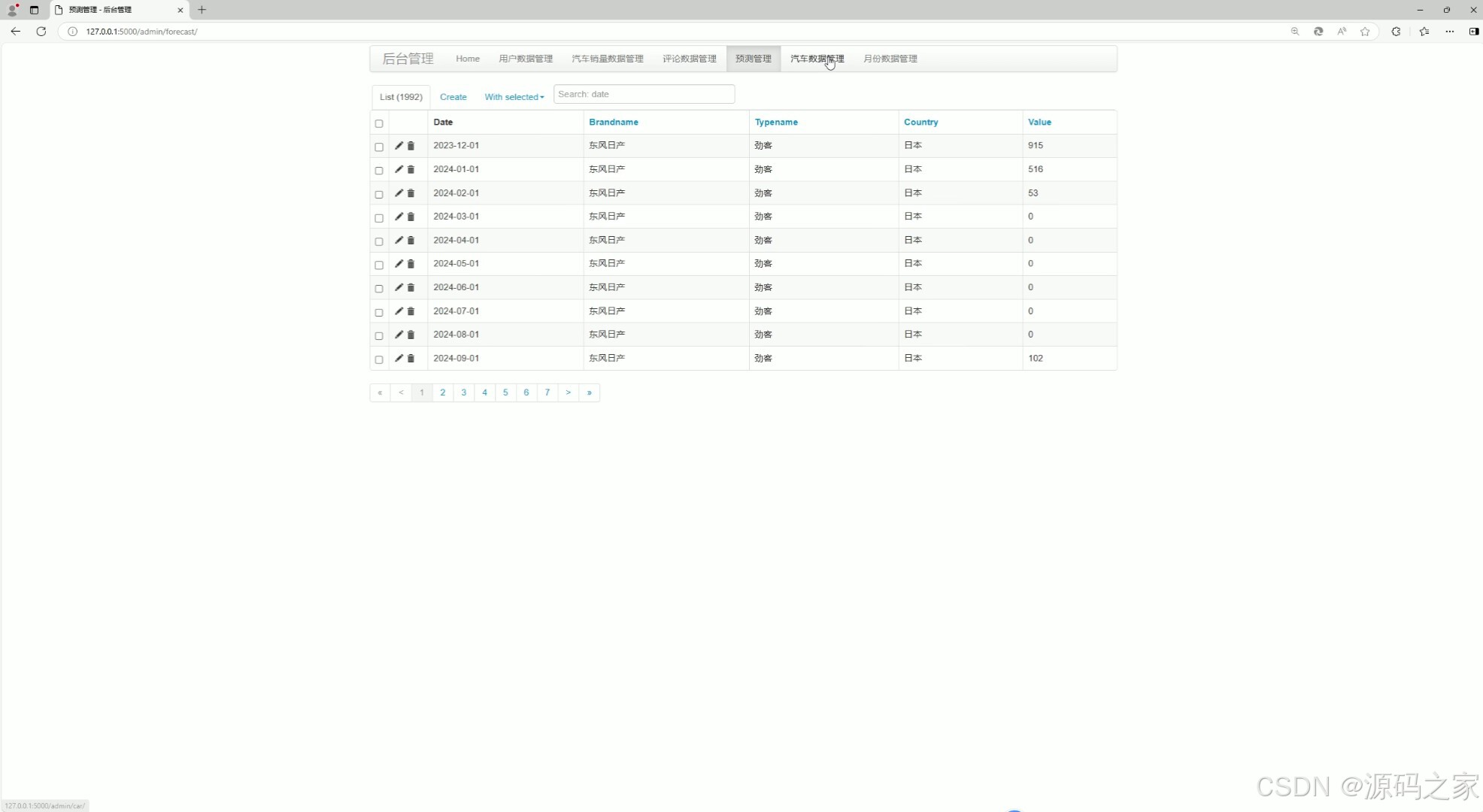Delete the 2024-01-01 record with trash icon
1483x812 pixels.
point(411,170)
